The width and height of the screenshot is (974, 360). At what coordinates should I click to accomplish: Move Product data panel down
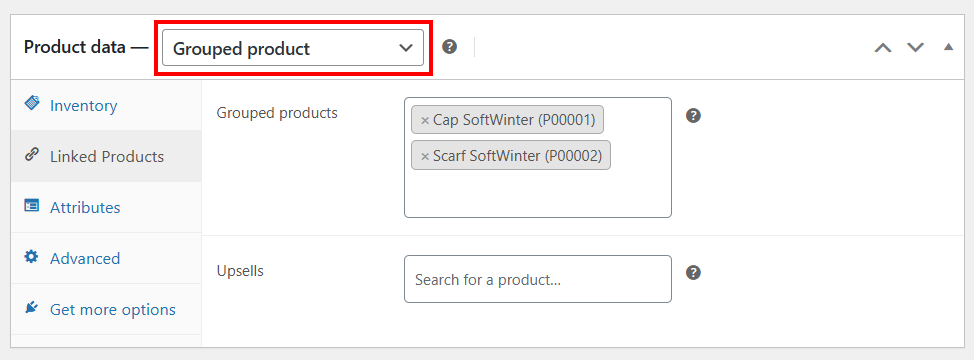coord(916,48)
